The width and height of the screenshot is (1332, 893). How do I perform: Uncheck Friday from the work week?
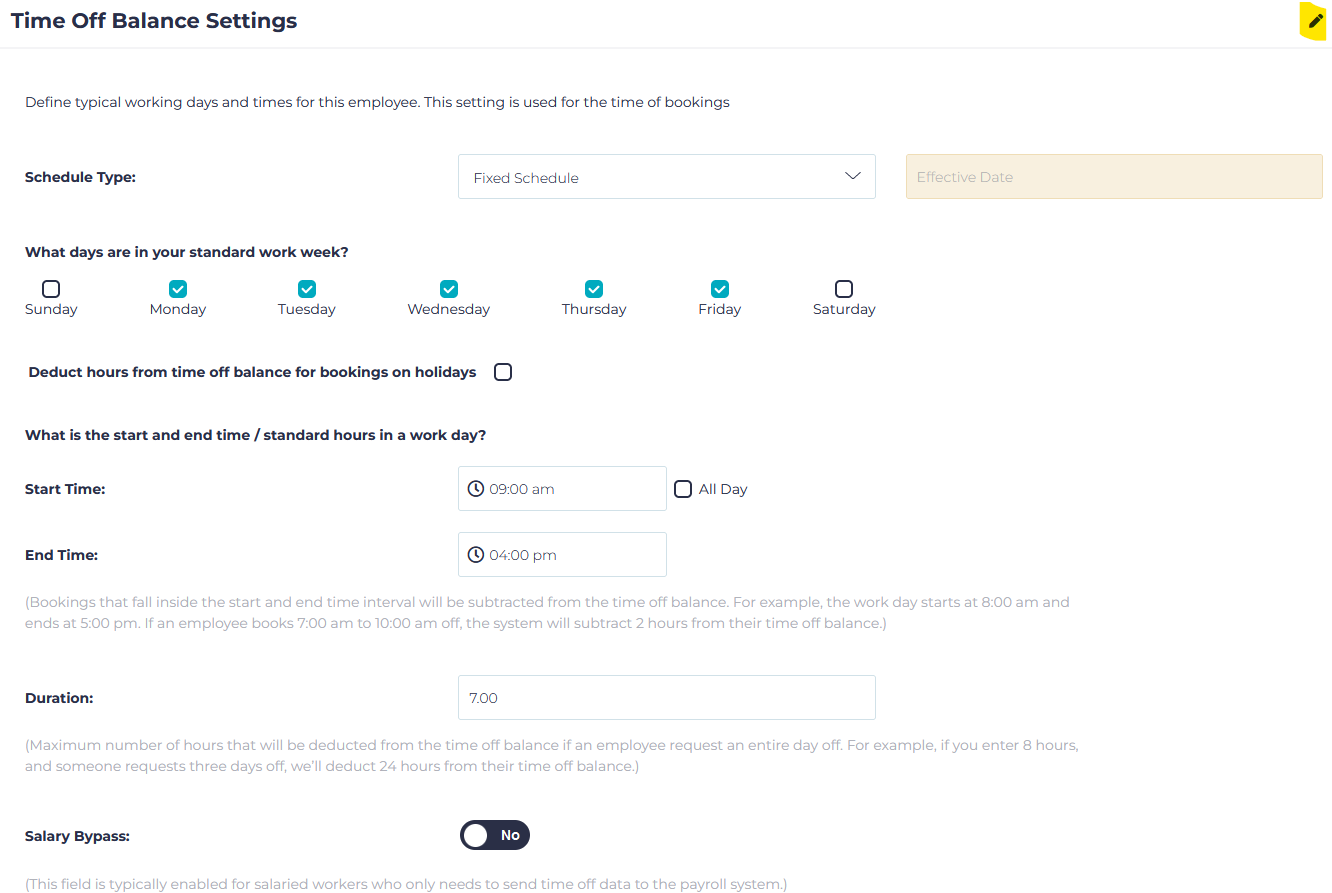(719, 289)
